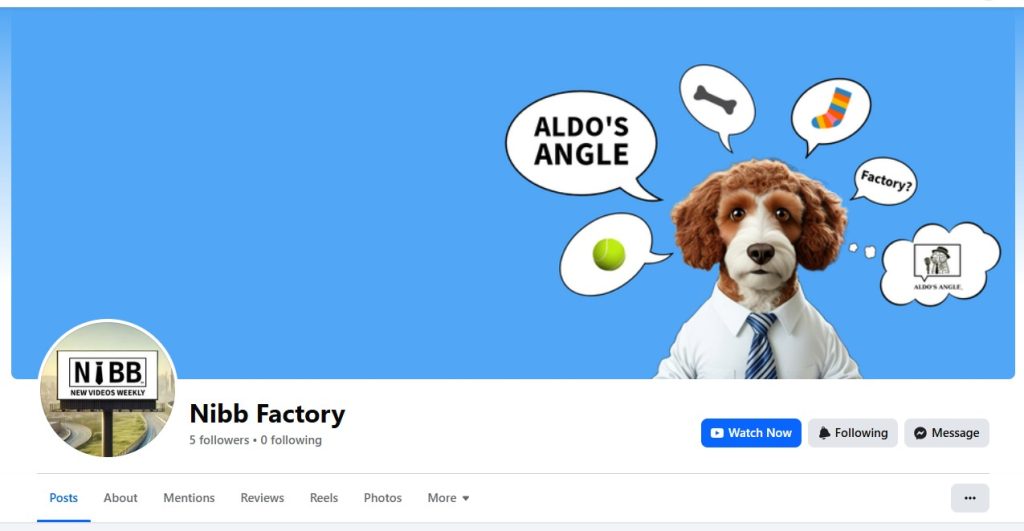Open the Nibb Factory profile picture
This screenshot has width=1024, height=531.
(108, 388)
